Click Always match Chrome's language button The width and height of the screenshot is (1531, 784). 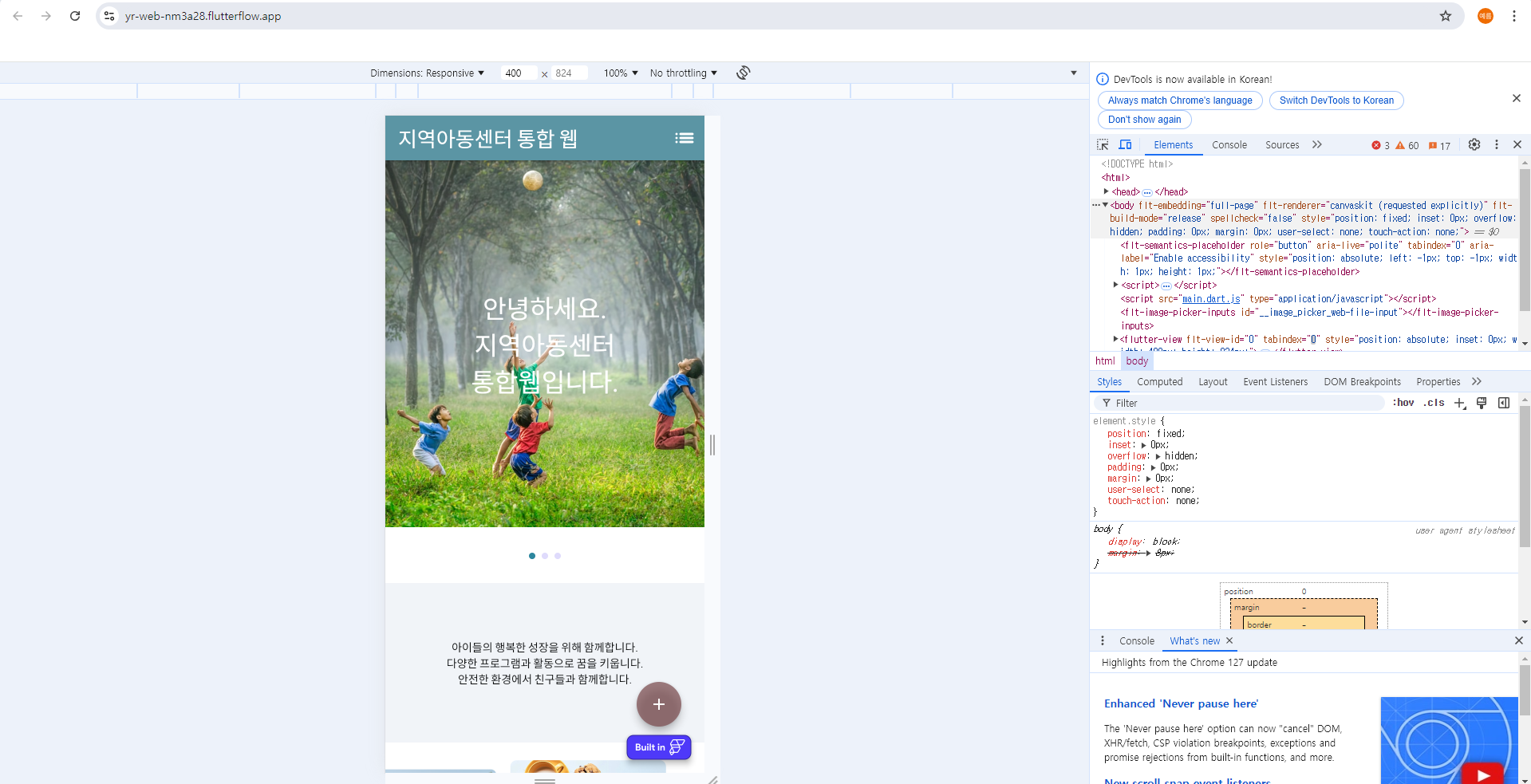[x=1180, y=100]
